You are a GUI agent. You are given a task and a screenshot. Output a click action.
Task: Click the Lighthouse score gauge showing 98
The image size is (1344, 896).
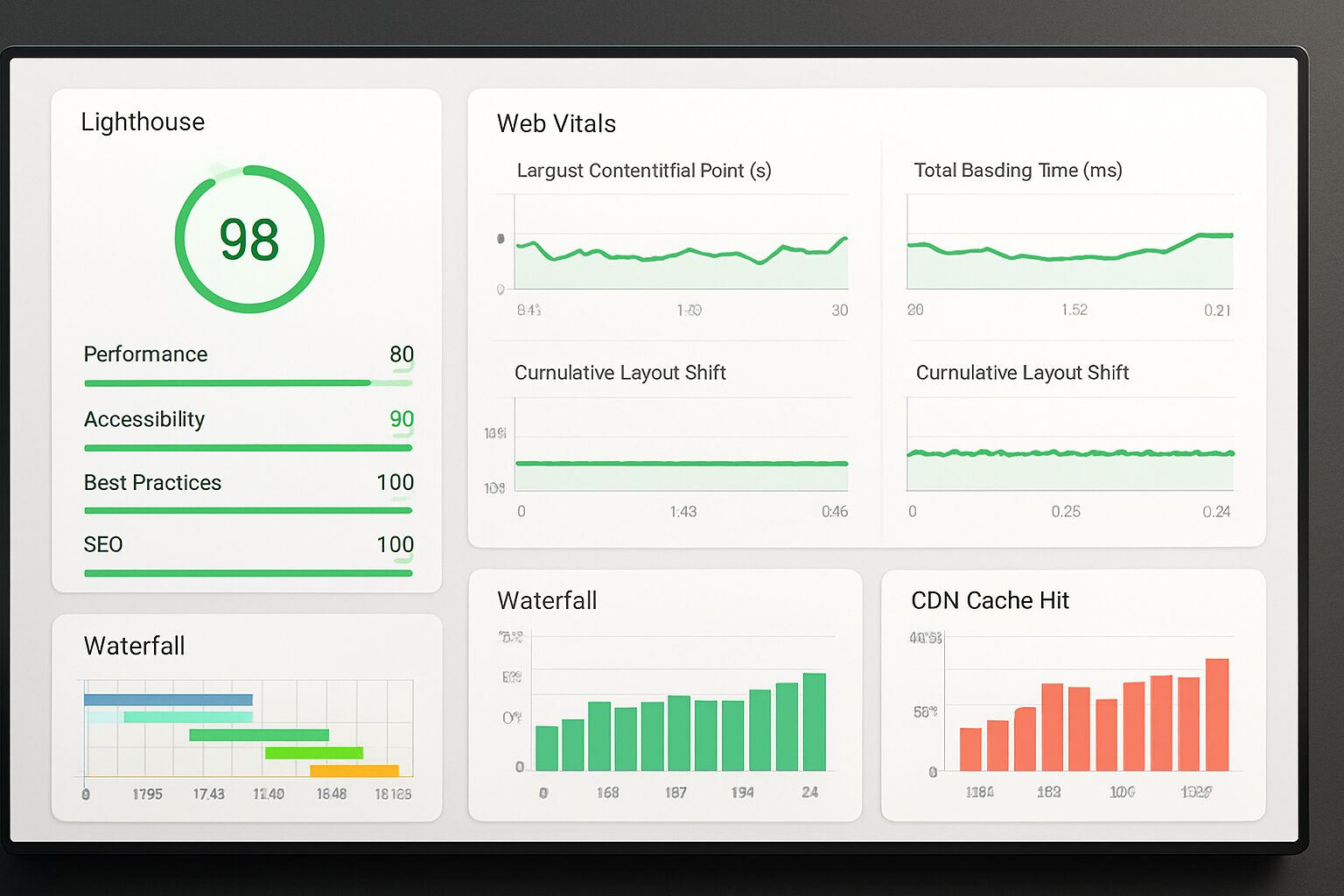pyautogui.click(x=249, y=239)
